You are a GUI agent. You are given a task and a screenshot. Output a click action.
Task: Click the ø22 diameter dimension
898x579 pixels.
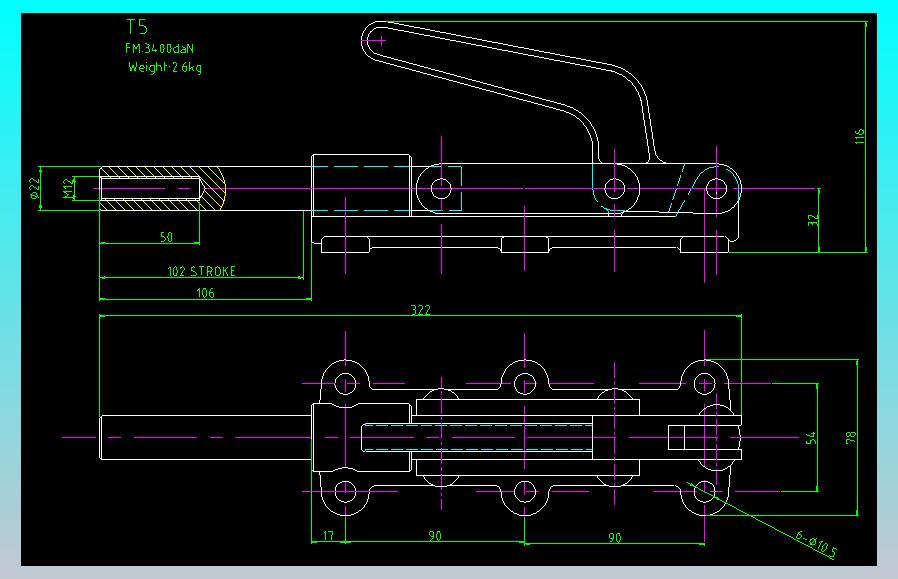click(34, 188)
